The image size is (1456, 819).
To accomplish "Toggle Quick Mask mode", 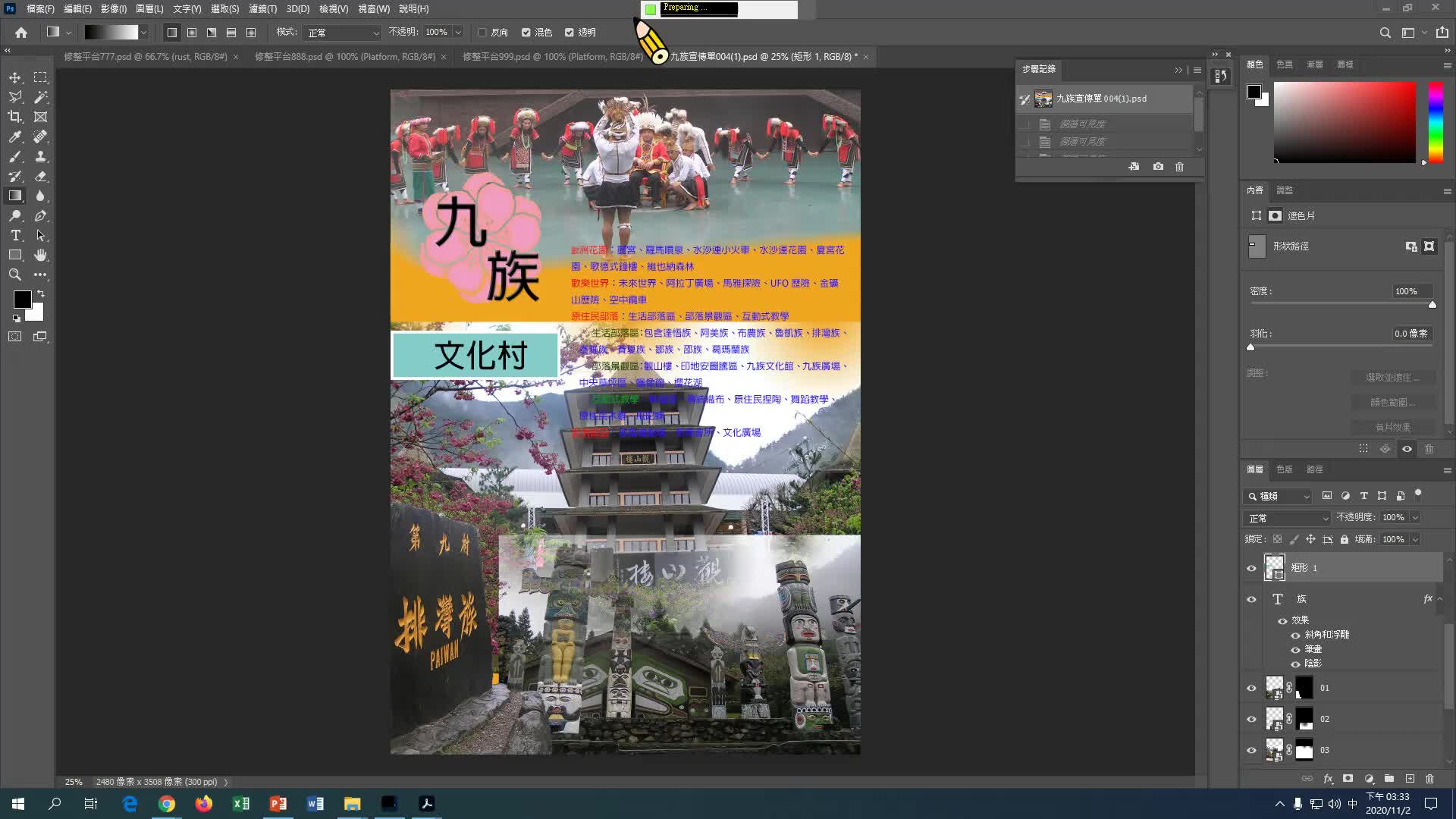I will [x=15, y=337].
